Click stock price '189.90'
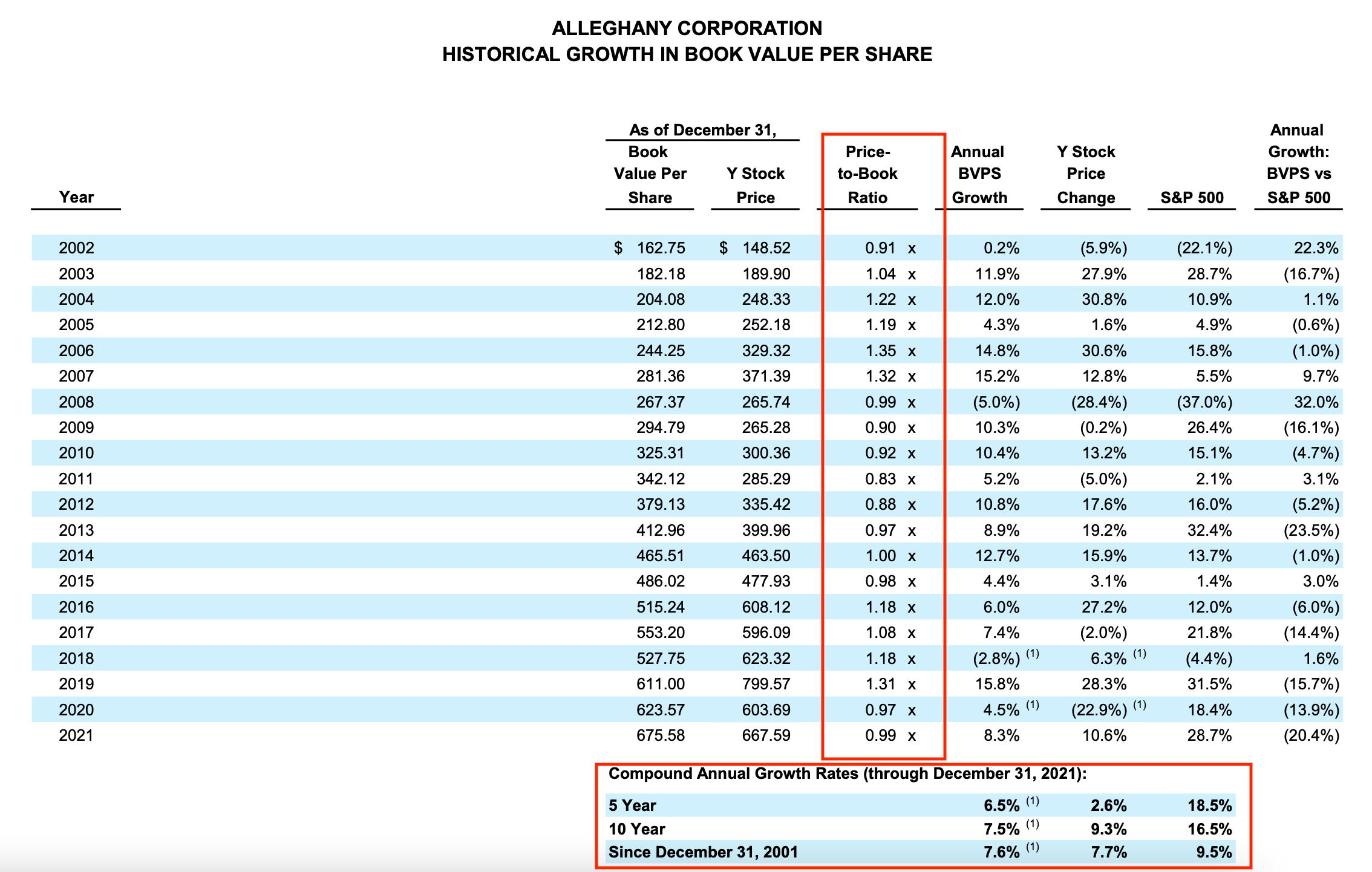 766,274
